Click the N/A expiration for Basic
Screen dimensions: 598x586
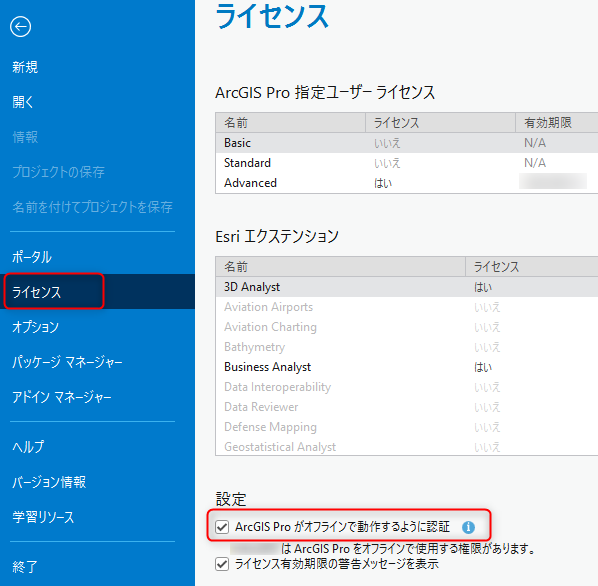tap(535, 143)
